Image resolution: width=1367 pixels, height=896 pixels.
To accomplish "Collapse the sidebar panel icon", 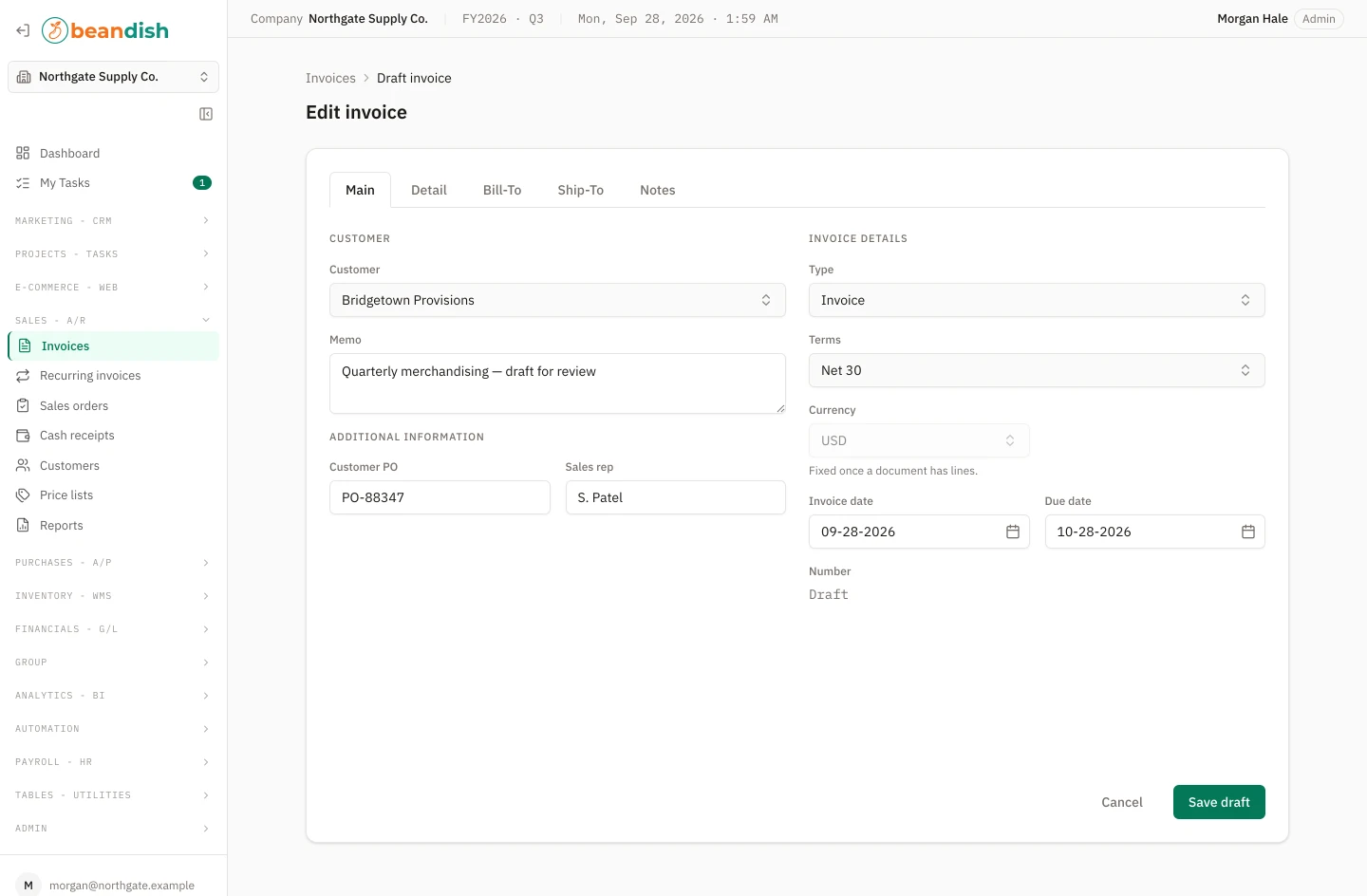I will 206,114.
